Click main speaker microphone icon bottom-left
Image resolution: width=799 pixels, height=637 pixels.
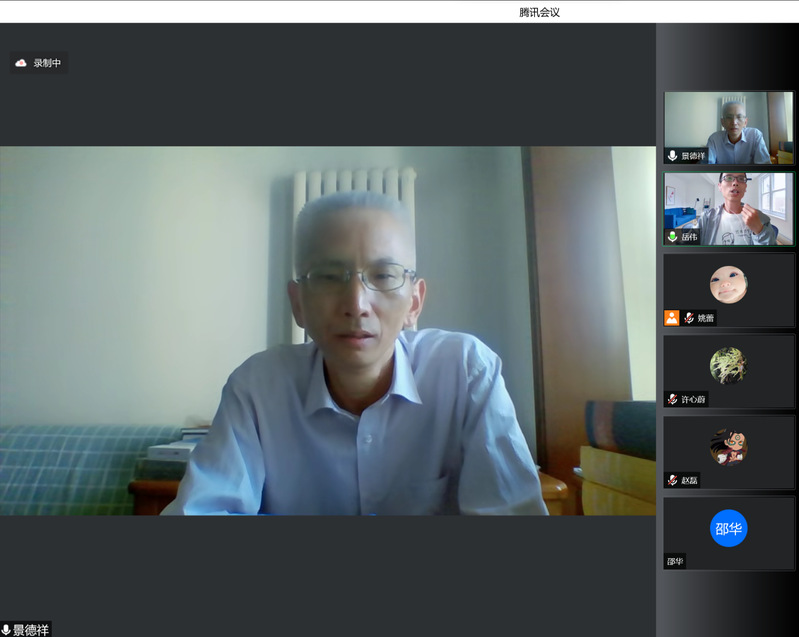pyautogui.click(x=6, y=629)
